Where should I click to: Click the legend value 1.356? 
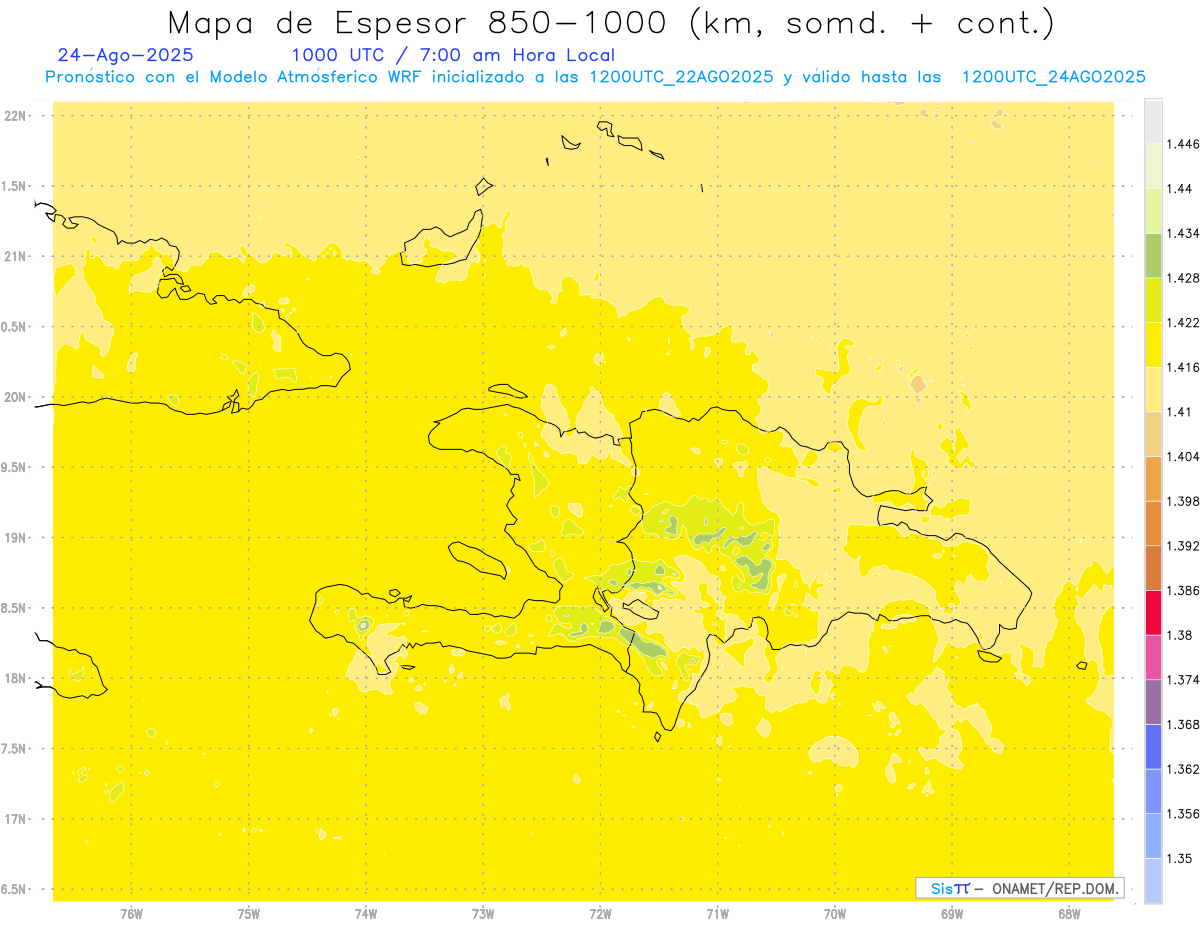click(1183, 814)
